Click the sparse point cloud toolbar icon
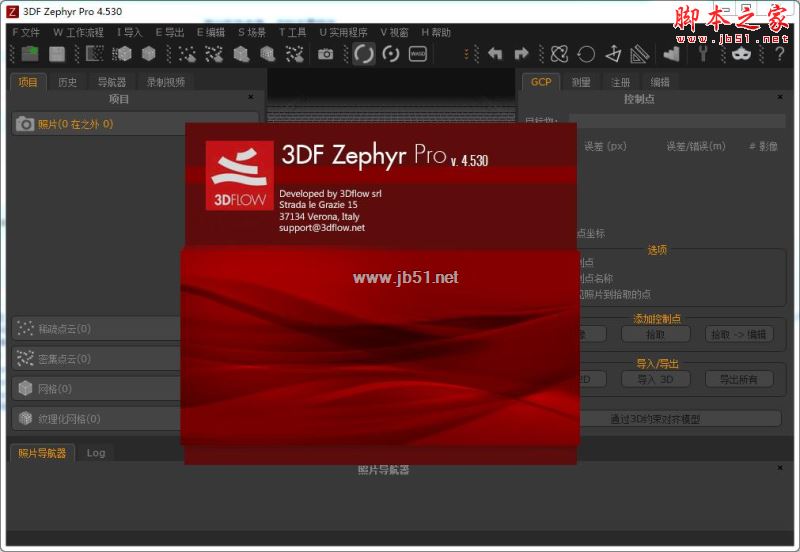 [187, 54]
